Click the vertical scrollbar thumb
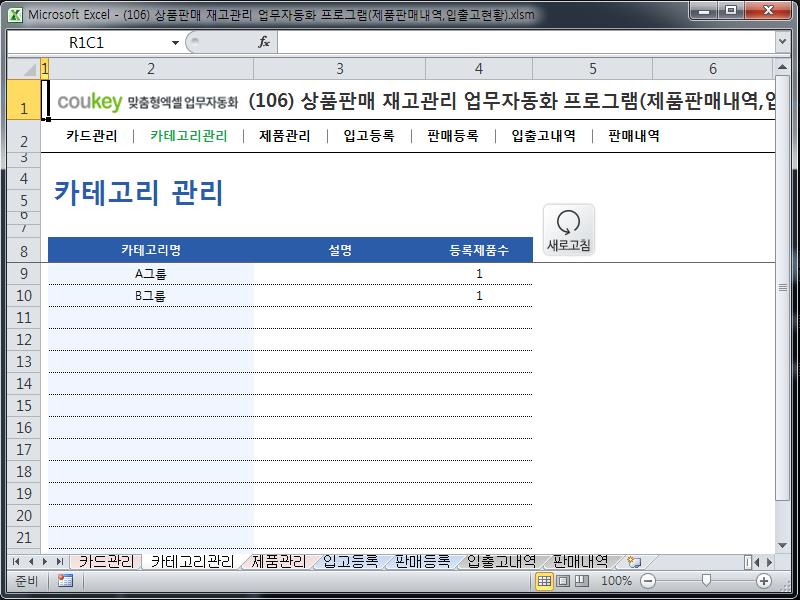Screen dimensions: 800x600 pyautogui.click(x=782, y=288)
